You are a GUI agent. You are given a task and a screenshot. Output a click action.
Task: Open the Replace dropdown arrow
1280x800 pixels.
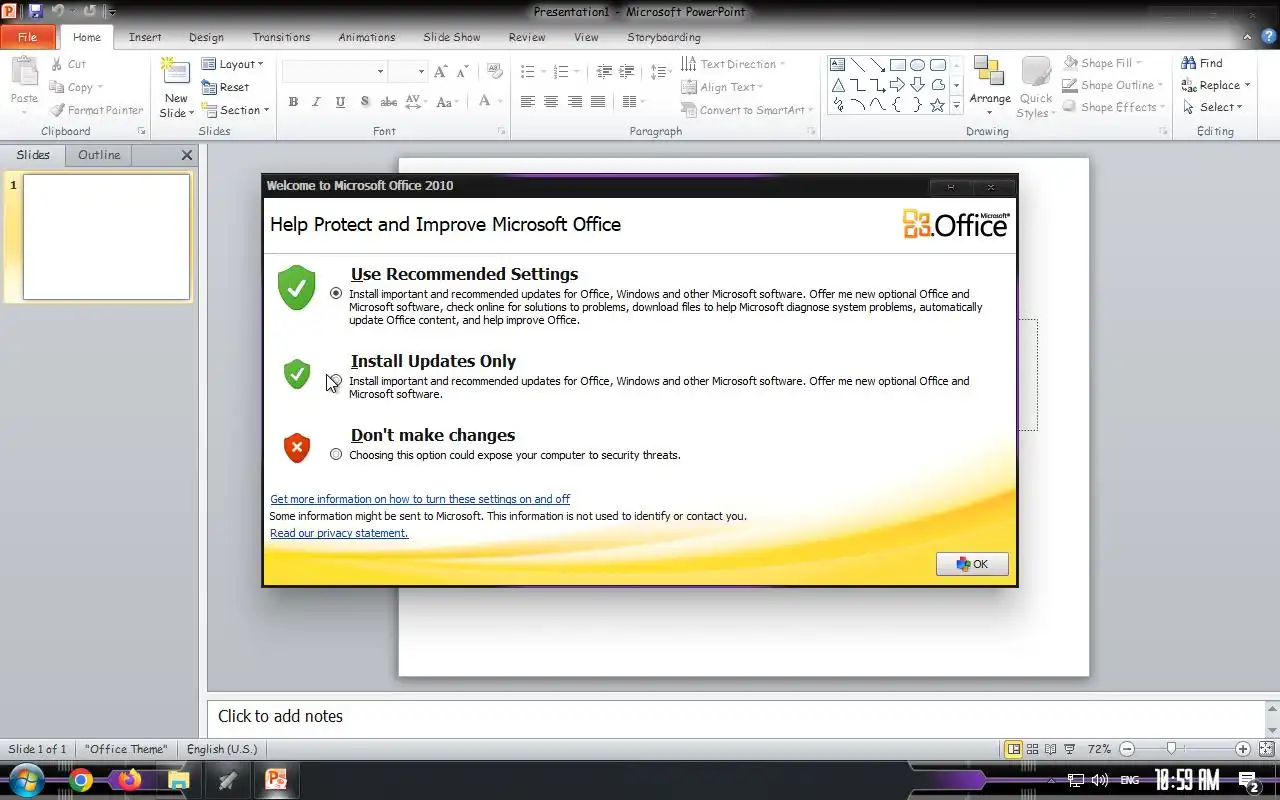pyautogui.click(x=1247, y=86)
